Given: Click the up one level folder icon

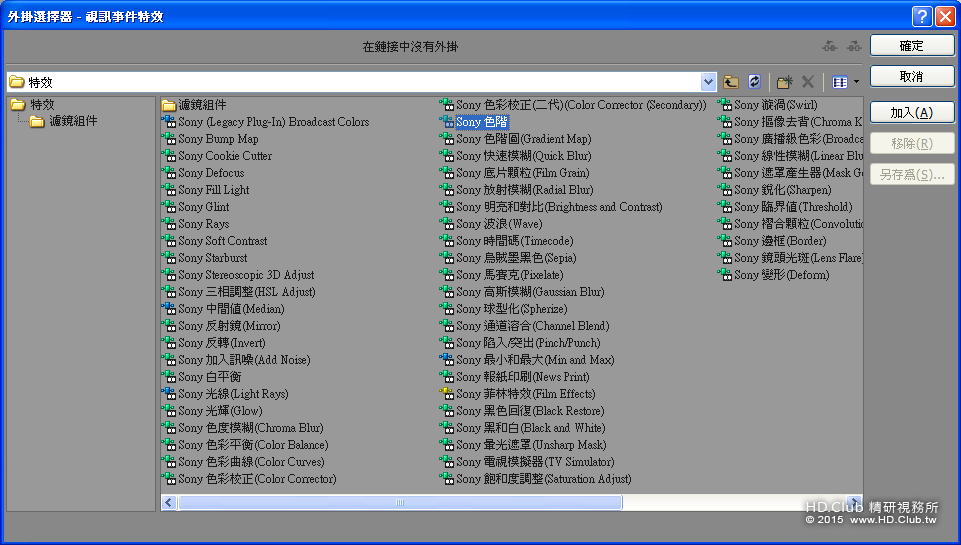Looking at the screenshot, I should (731, 82).
